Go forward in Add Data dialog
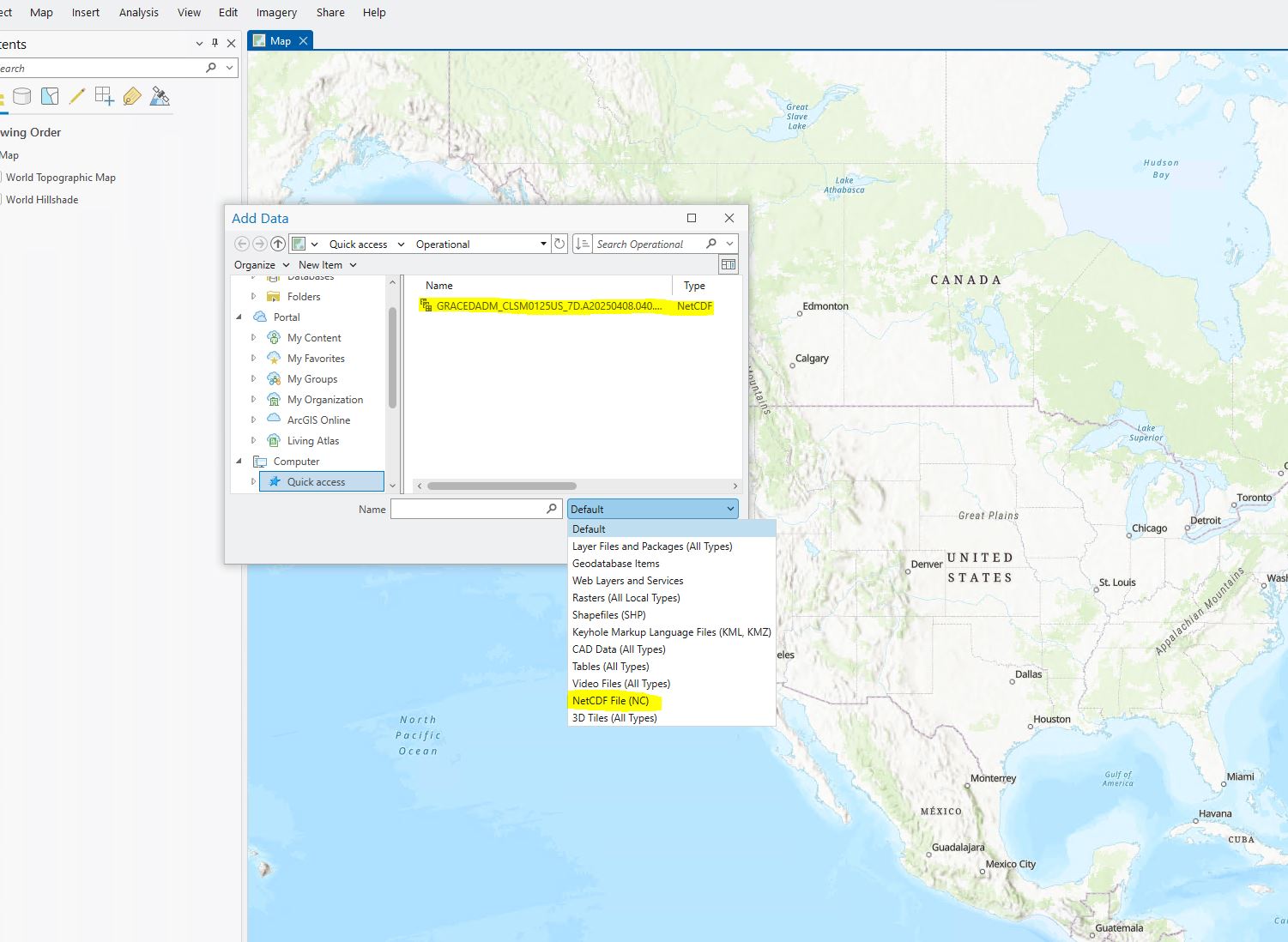This screenshot has width=1288, height=942. click(259, 244)
